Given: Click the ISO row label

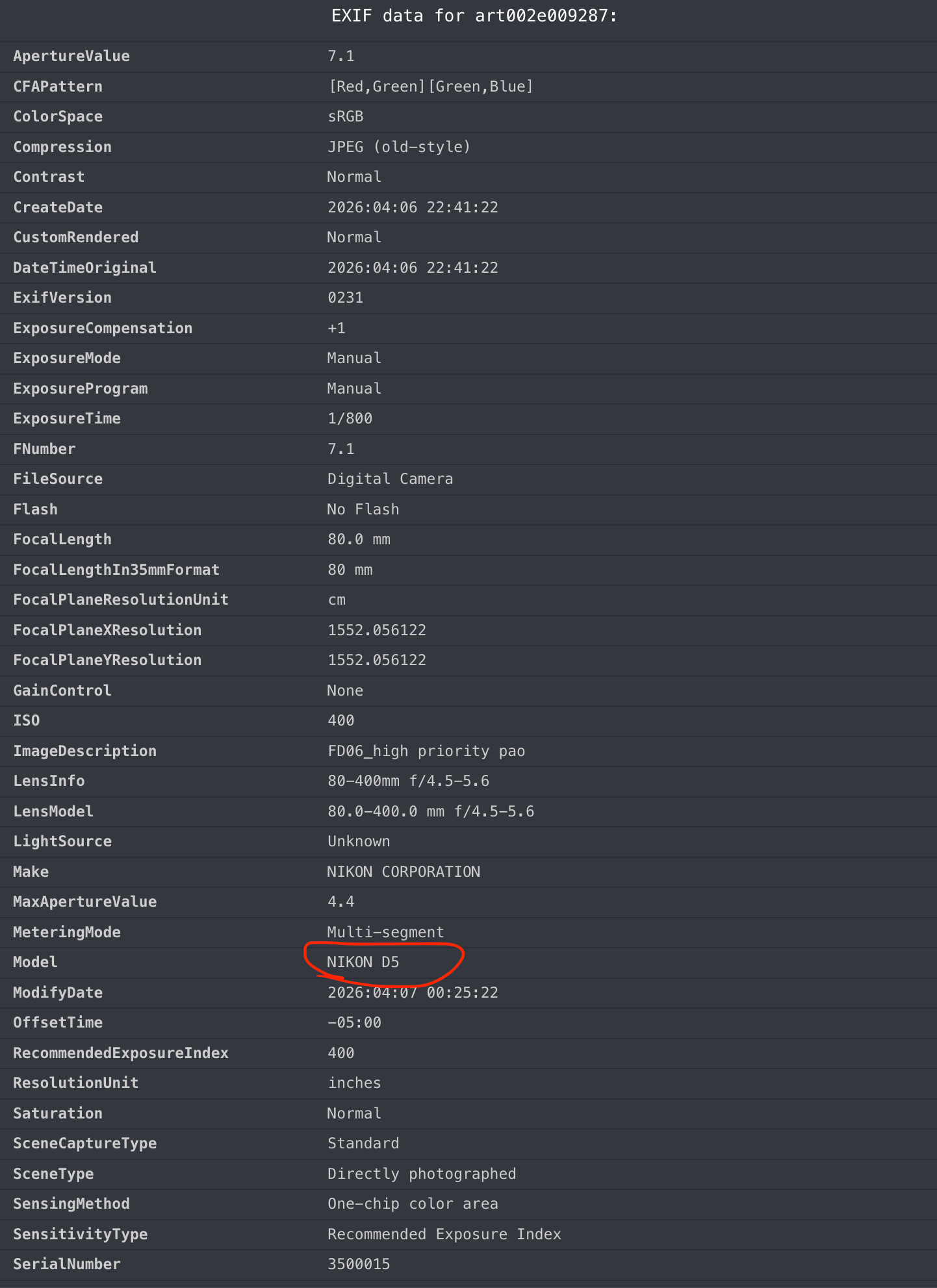Looking at the screenshot, I should pos(27,720).
